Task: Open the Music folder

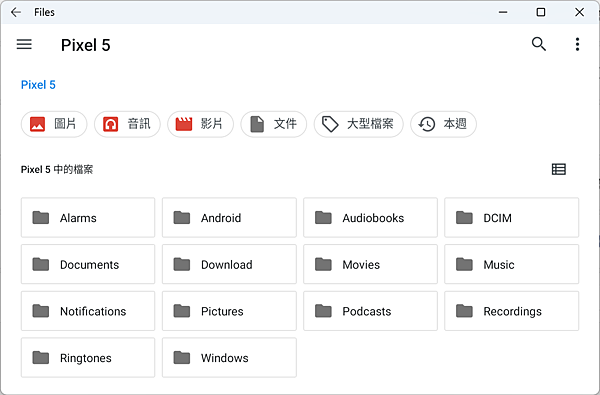Action: [x=512, y=264]
